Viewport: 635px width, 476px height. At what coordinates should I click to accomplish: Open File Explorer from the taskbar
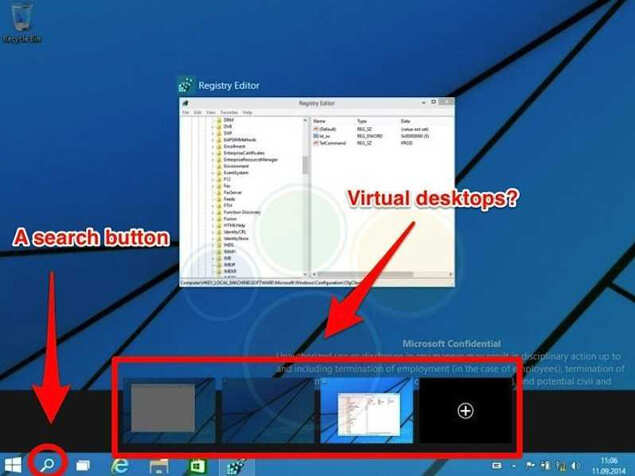click(x=158, y=465)
